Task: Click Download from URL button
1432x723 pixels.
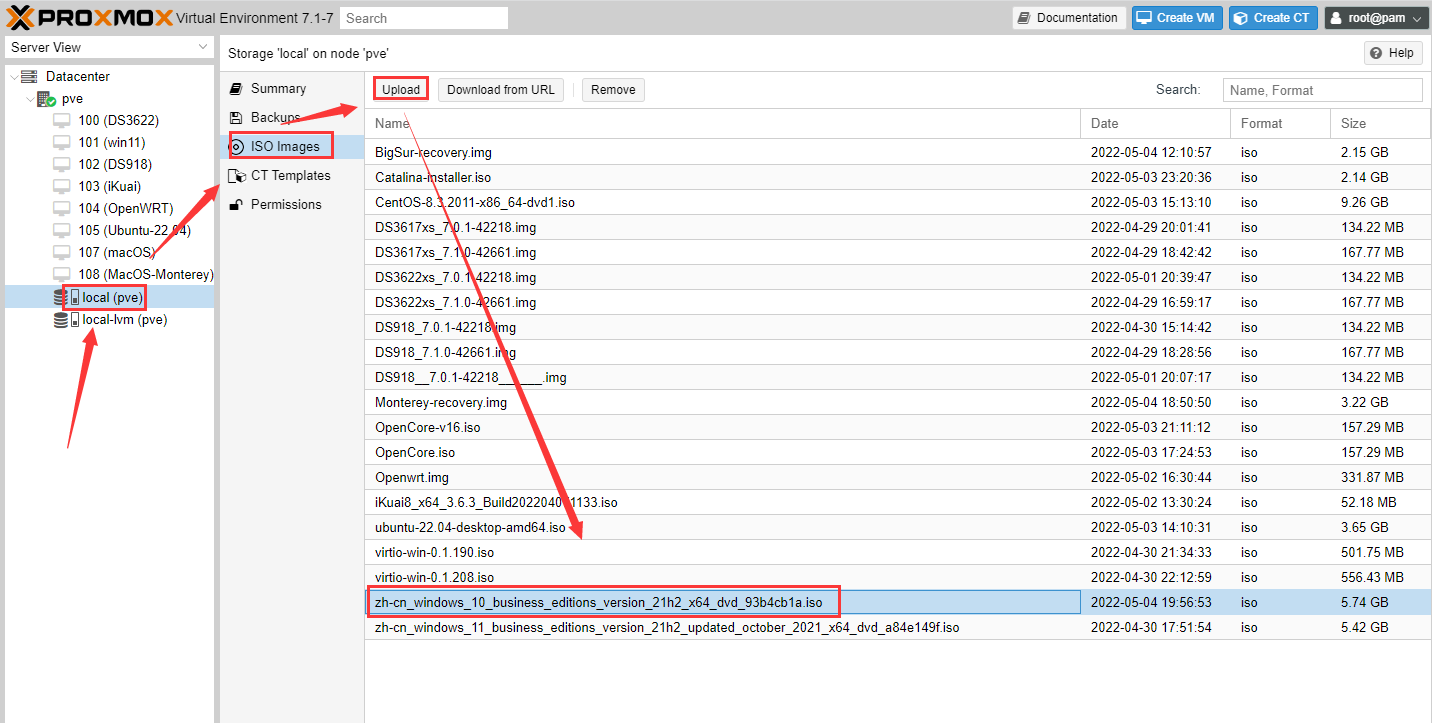Action: [x=500, y=90]
